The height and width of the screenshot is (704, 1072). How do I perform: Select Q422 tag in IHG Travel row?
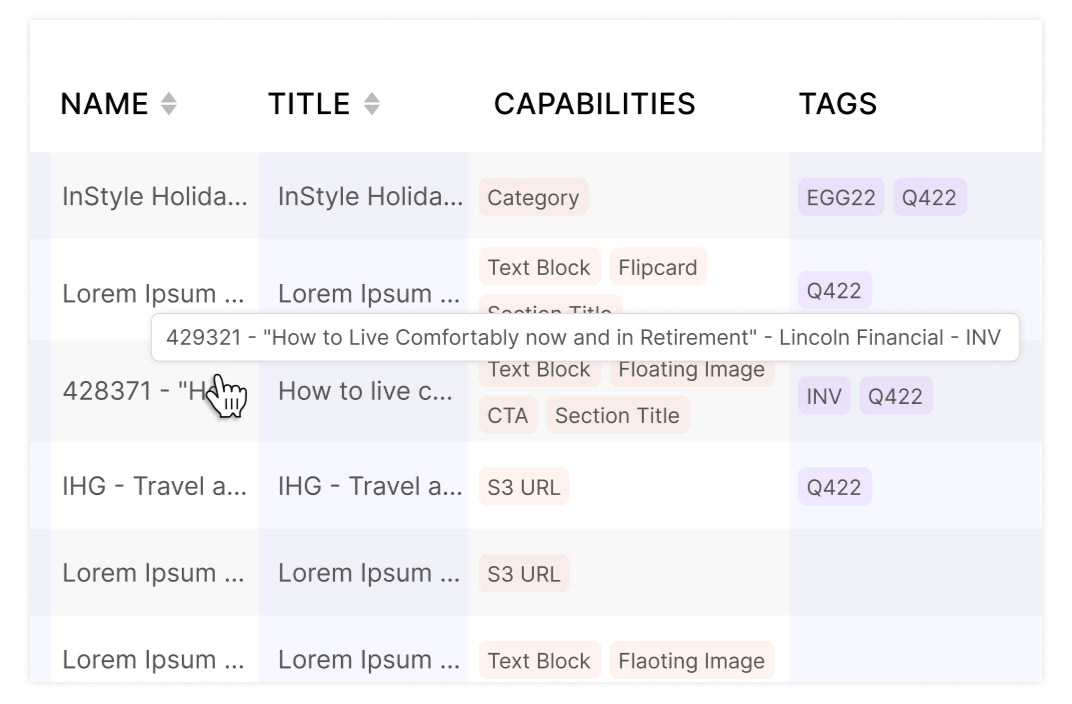pos(834,487)
